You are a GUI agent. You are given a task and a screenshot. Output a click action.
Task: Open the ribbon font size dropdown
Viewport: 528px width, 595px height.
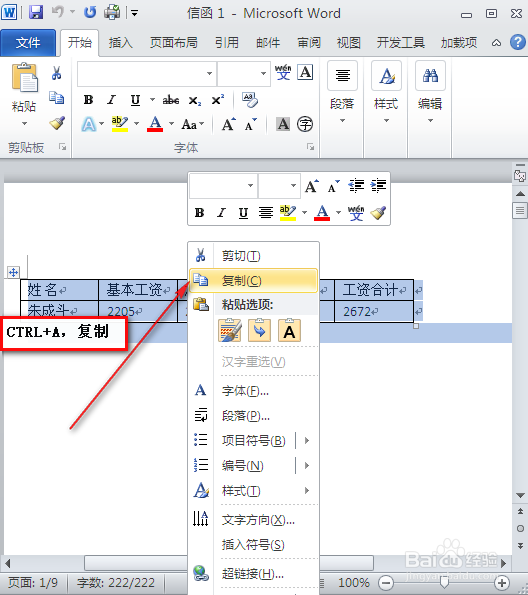coord(263,73)
